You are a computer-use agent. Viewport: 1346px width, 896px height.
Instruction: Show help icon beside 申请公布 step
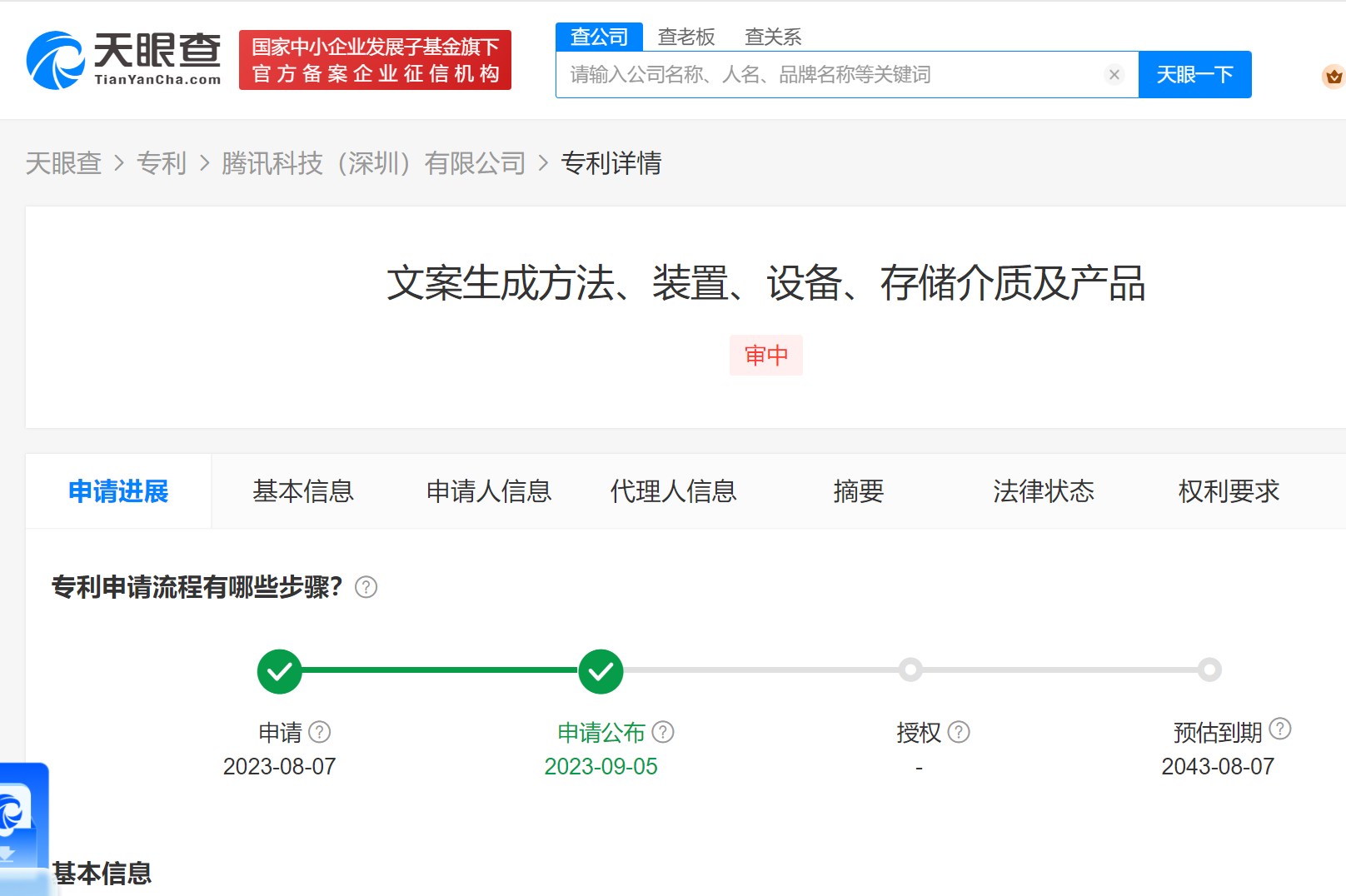[x=662, y=732]
